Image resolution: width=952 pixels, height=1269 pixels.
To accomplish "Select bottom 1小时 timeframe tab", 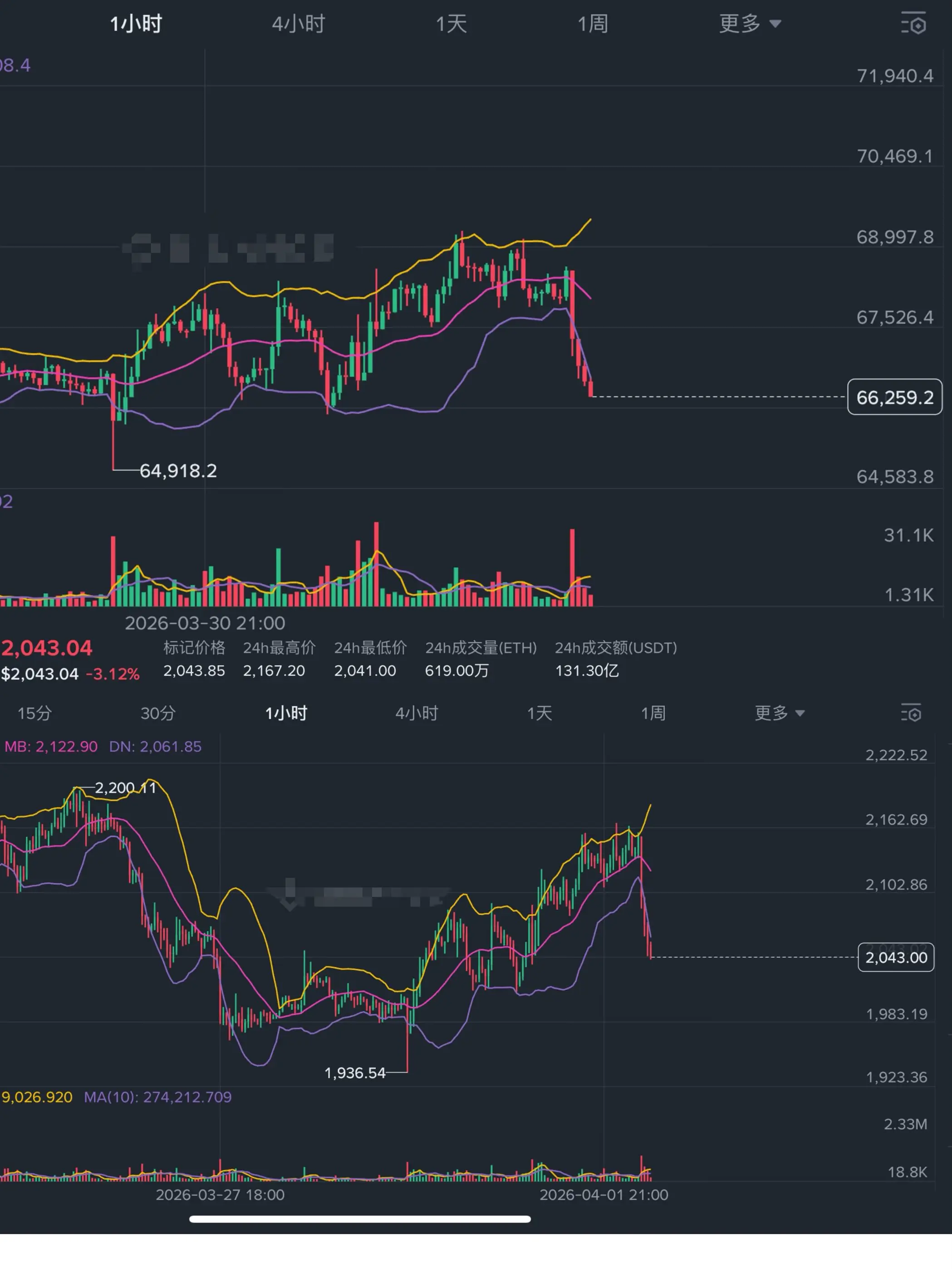I will click(286, 713).
